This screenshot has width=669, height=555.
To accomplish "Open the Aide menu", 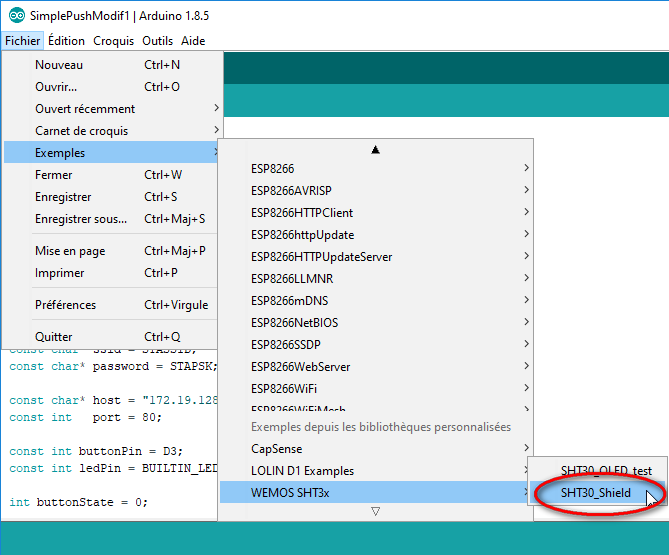I will 193,41.
